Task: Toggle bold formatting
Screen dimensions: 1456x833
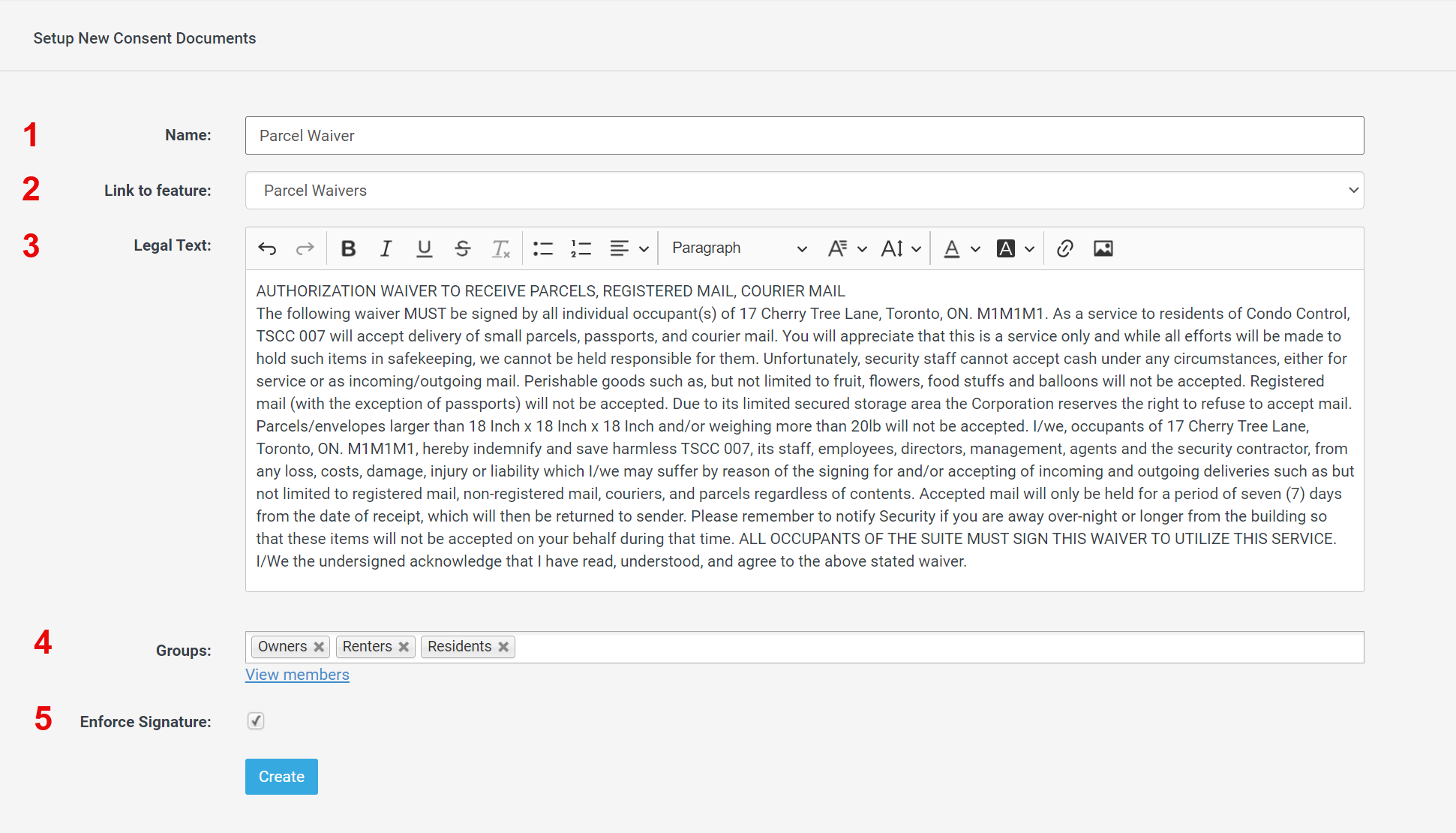Action: point(348,248)
